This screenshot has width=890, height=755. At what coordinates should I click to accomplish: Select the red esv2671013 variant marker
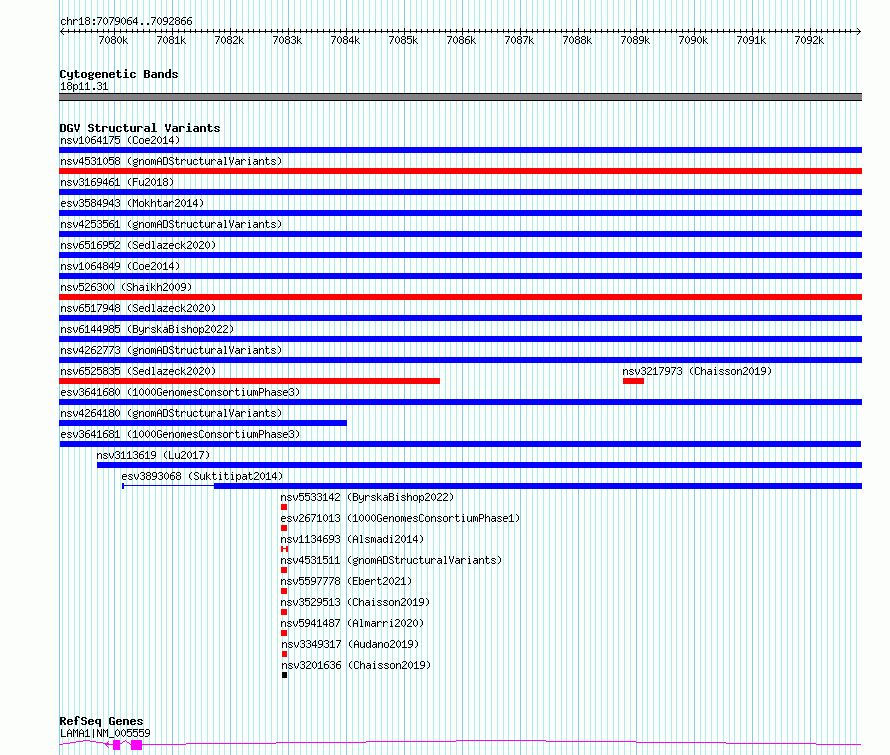click(284, 528)
